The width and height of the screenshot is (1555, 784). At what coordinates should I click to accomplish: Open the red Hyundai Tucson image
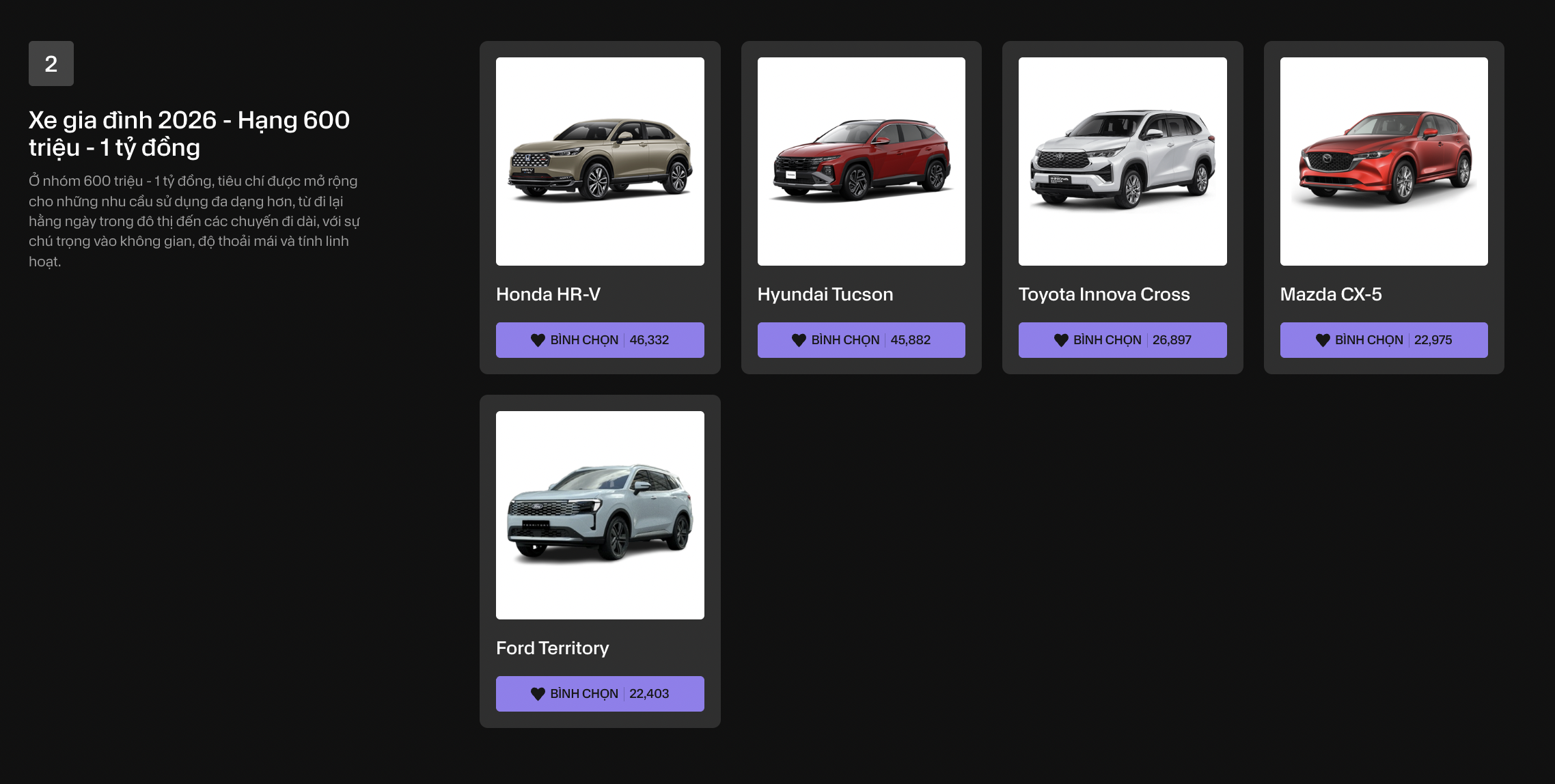861,161
